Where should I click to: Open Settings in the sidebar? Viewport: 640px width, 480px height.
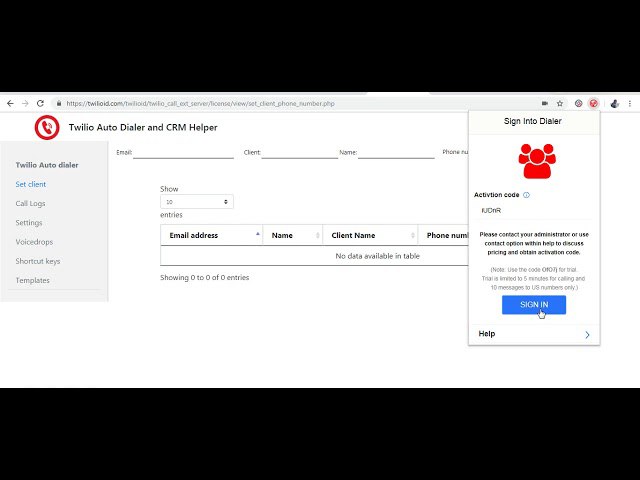(29, 223)
